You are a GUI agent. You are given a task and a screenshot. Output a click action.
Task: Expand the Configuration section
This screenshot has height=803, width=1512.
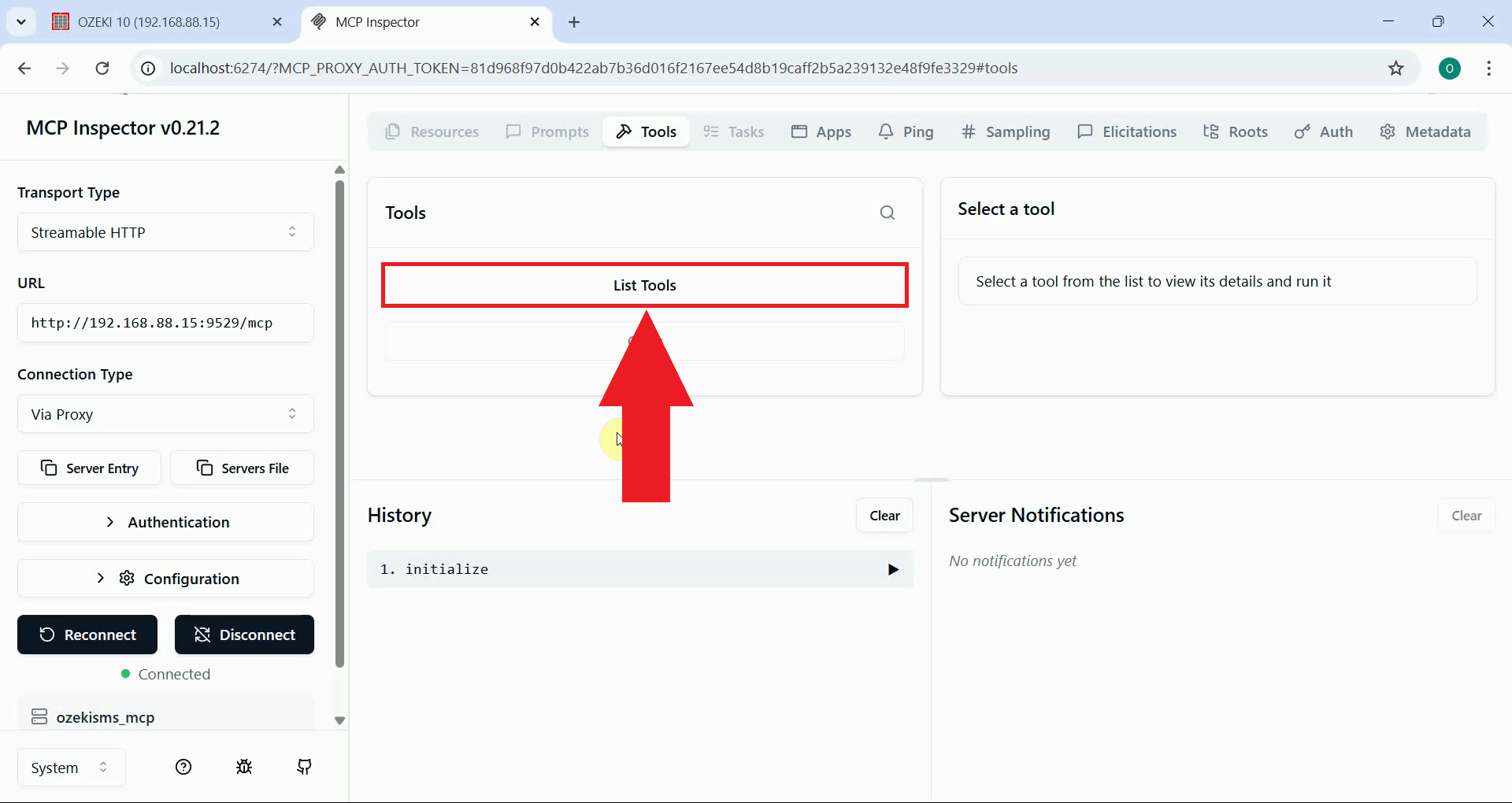165,578
